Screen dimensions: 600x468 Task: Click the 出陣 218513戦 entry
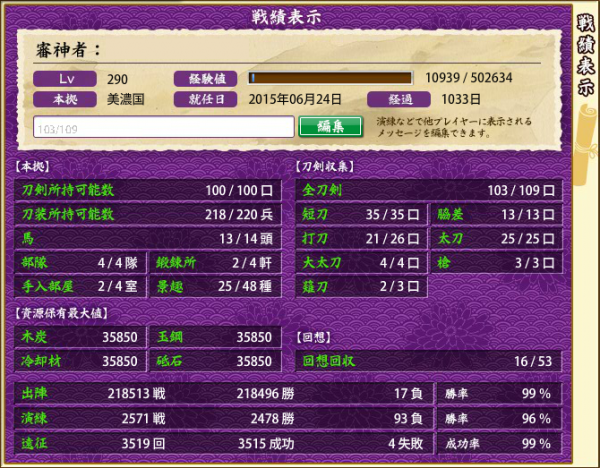pos(93,394)
